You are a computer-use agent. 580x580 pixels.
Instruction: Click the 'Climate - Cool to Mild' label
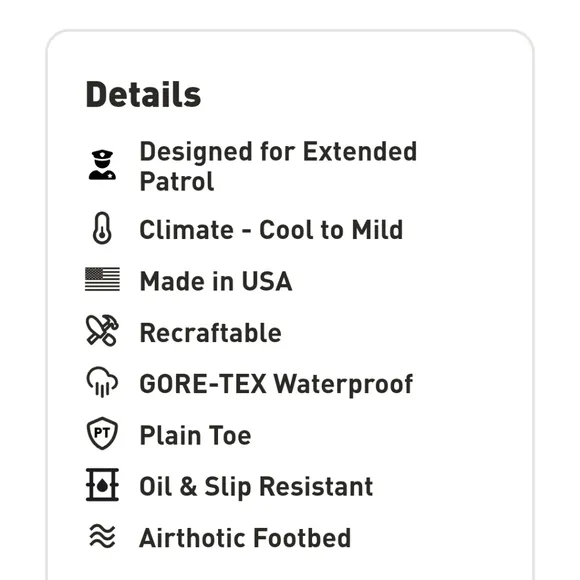(x=271, y=230)
